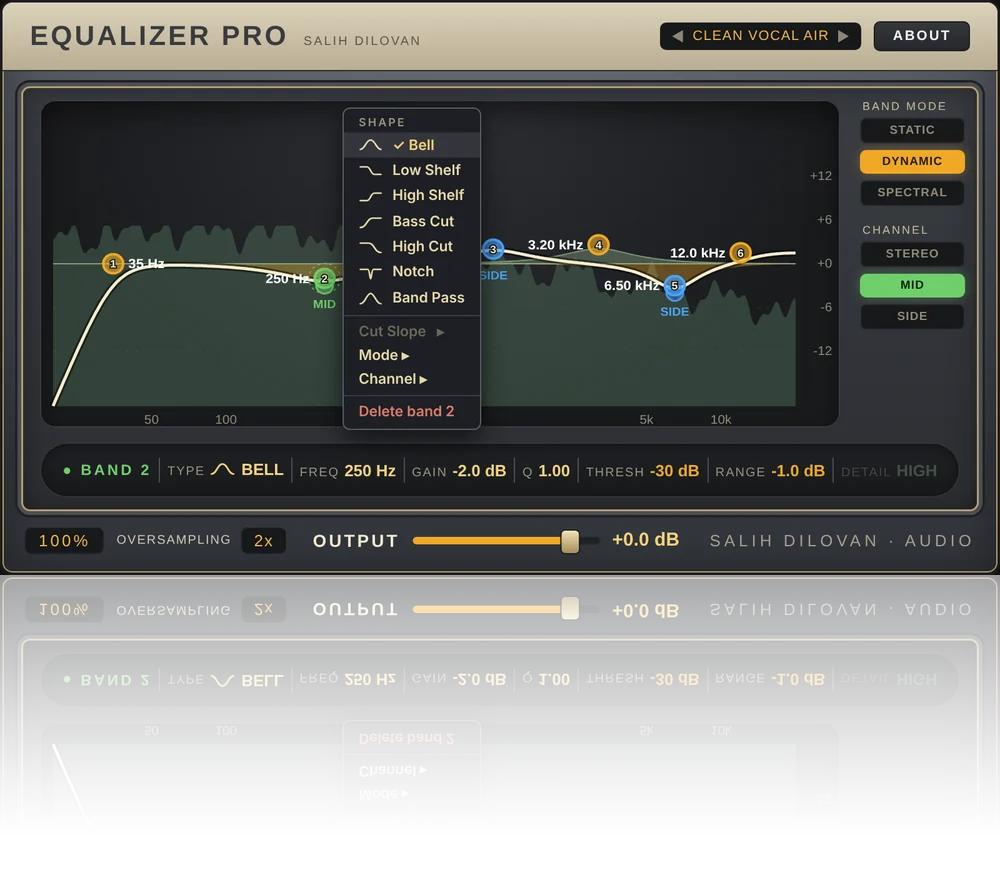Choose High Cut shape
Image resolution: width=1000 pixels, height=891 pixels.
point(412,247)
